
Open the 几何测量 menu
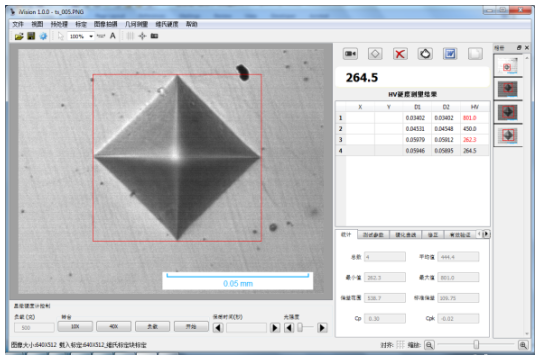pos(136,24)
